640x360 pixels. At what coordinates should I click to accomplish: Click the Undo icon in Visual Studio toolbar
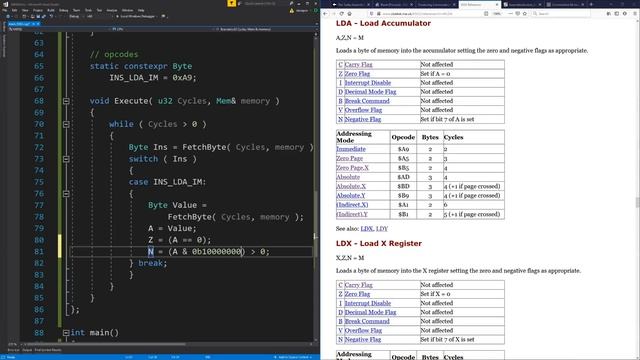pyautogui.click(x=51, y=16)
